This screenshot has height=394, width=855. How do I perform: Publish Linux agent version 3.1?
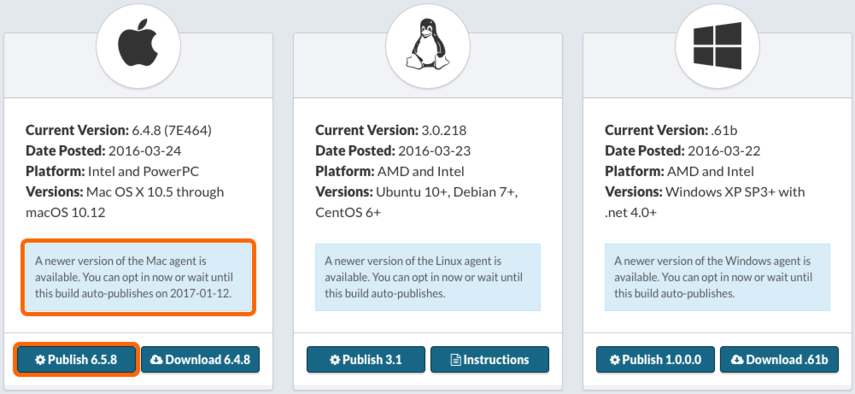coord(365,360)
